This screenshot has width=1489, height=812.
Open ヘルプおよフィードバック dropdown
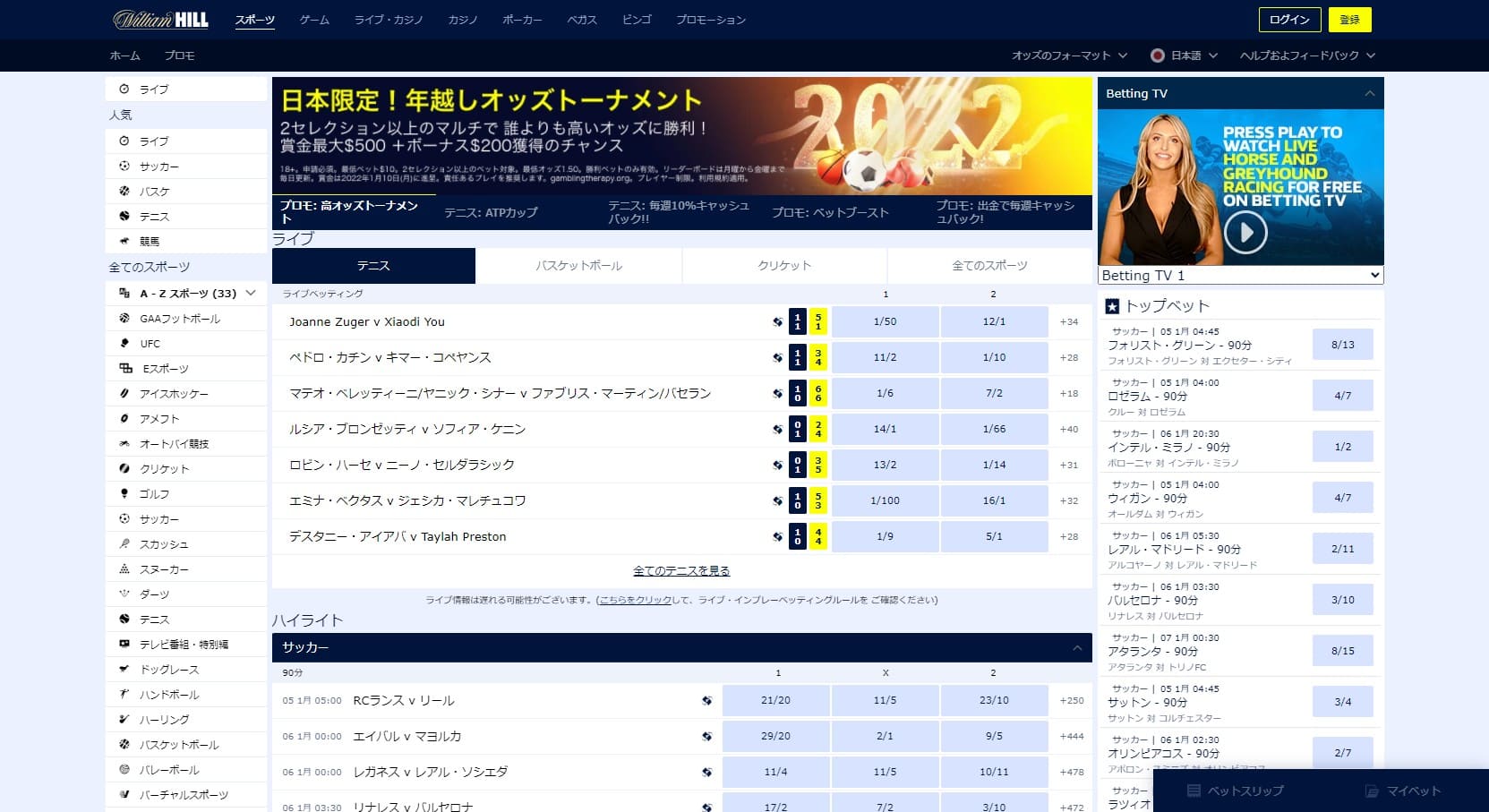(1307, 56)
